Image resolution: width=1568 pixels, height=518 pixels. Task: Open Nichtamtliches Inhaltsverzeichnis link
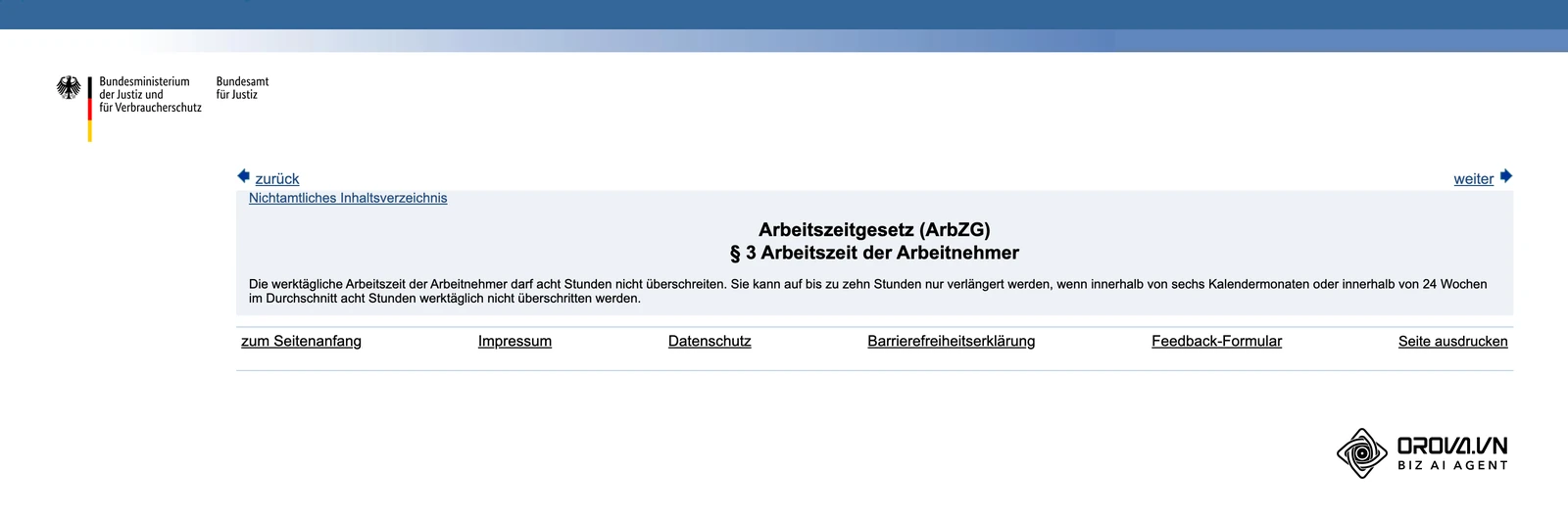(x=348, y=198)
